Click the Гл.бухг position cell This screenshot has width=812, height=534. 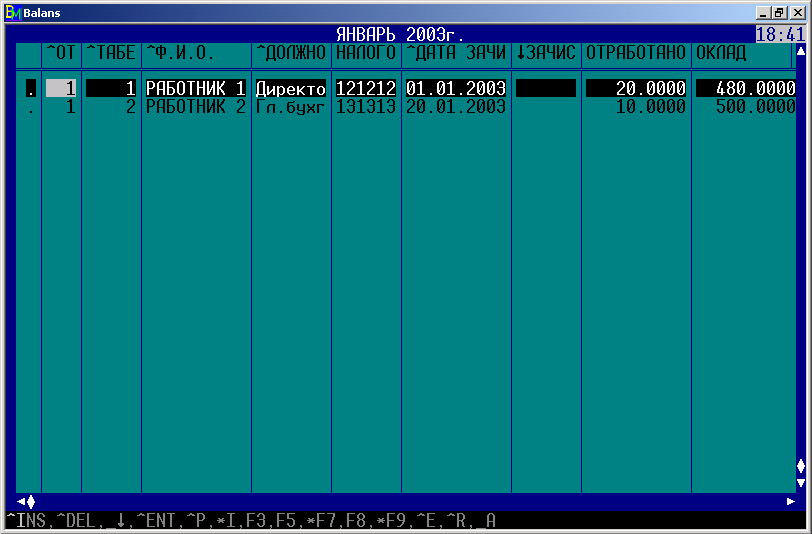point(291,107)
